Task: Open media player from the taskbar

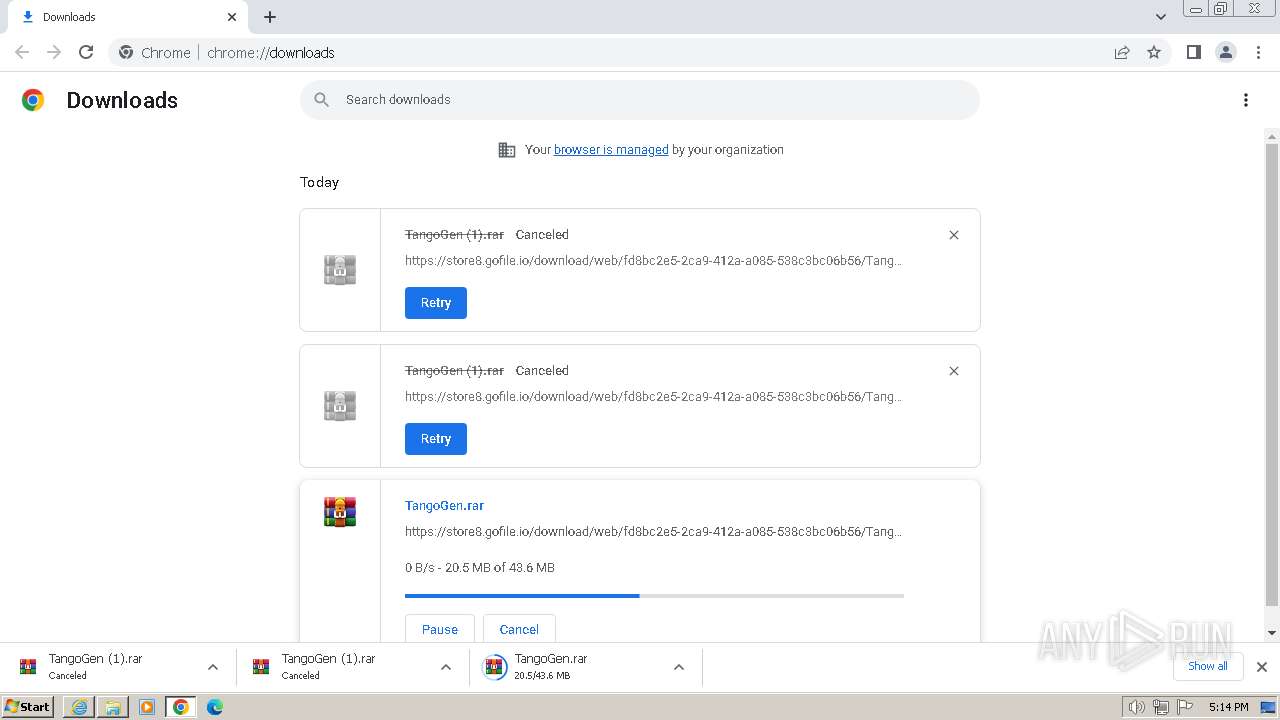Action: 147,707
